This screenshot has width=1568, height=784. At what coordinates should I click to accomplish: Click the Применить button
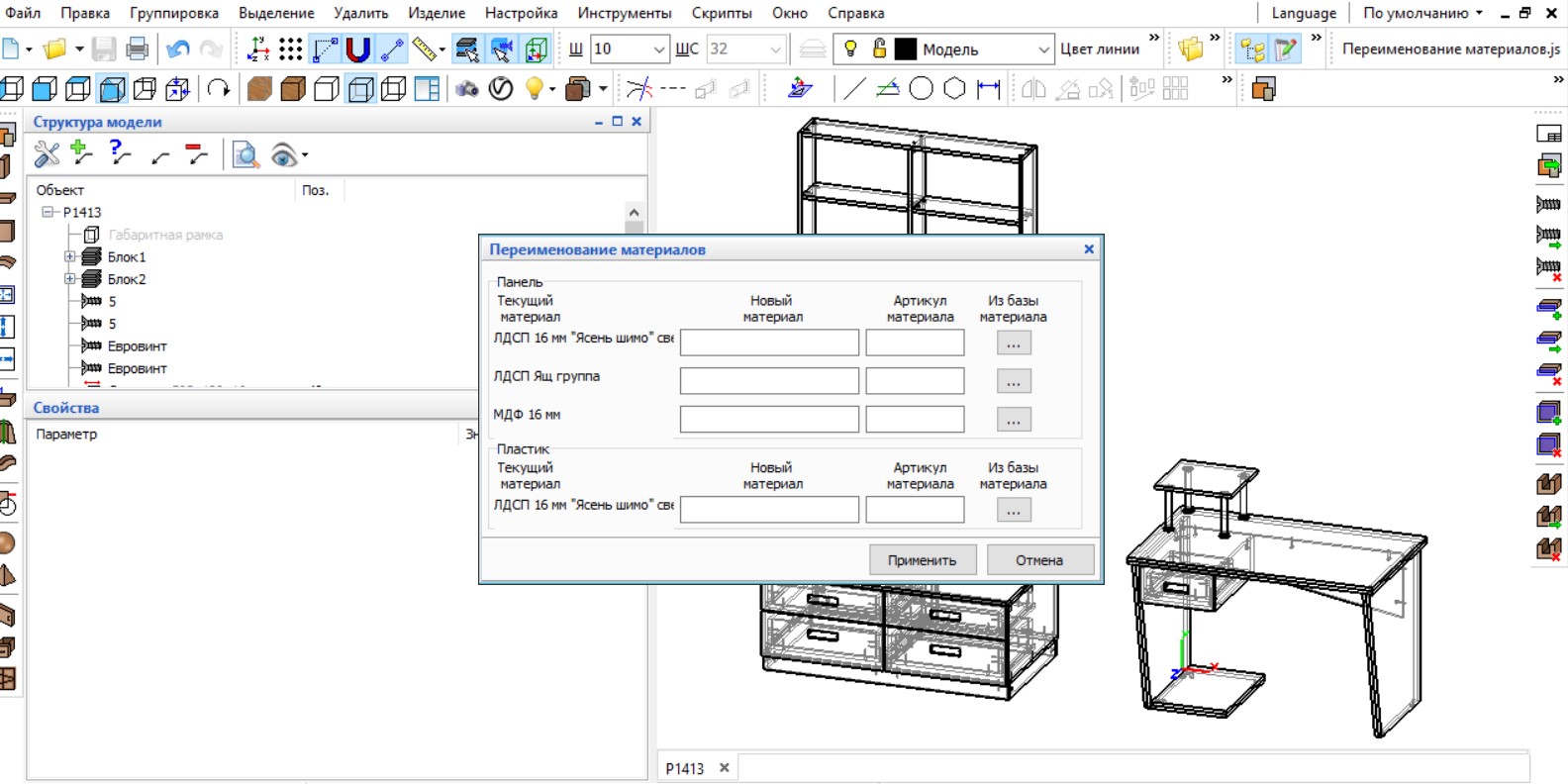point(922,560)
